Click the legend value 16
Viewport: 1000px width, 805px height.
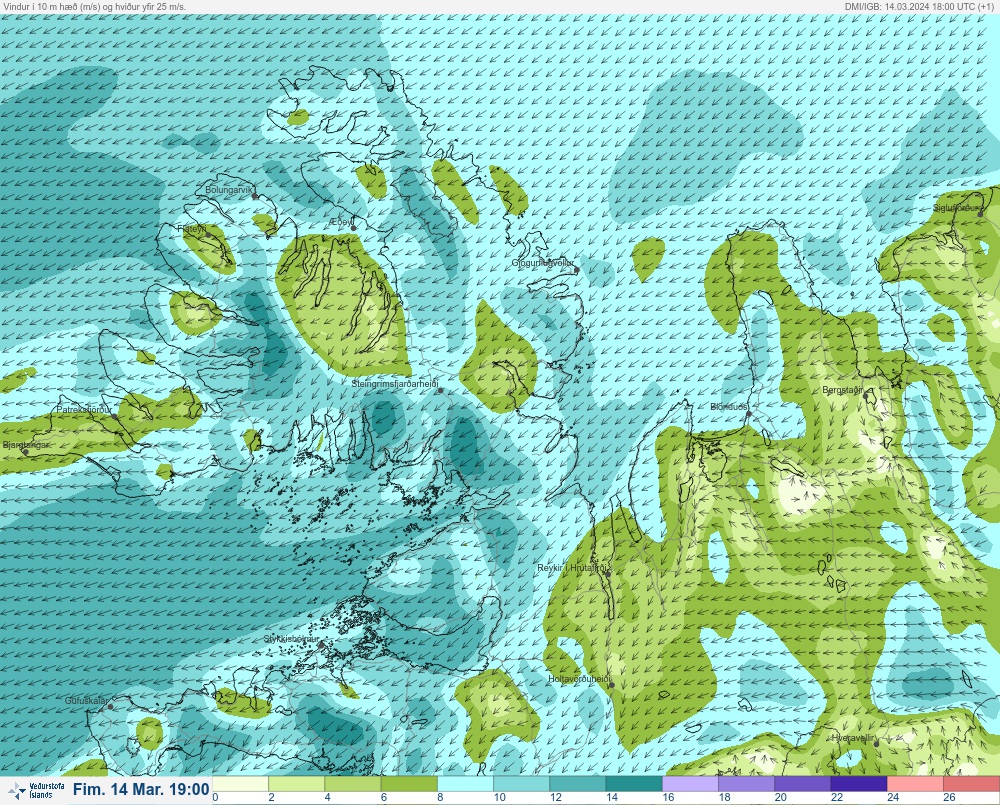click(x=668, y=797)
